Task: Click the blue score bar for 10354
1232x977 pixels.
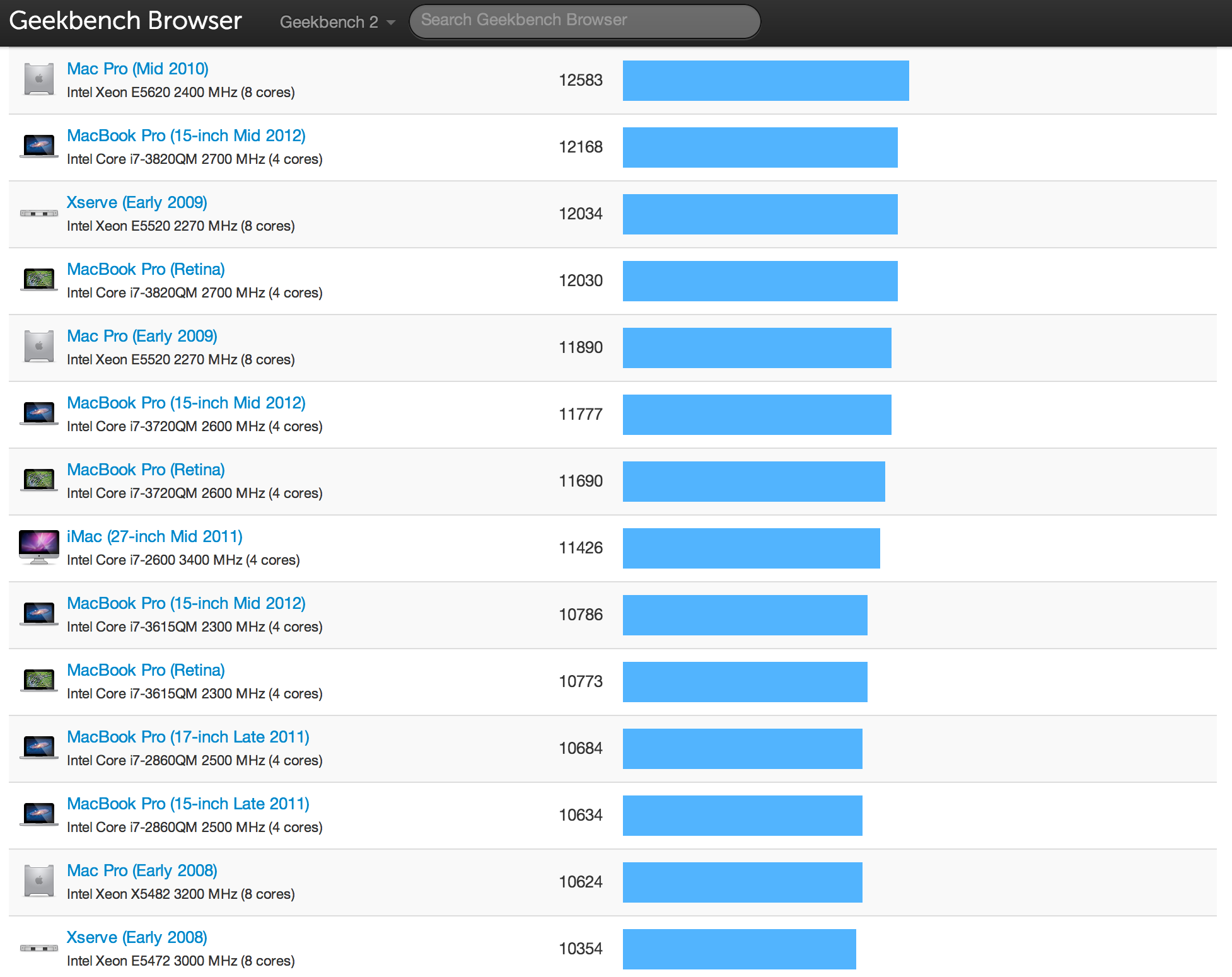Action: click(740, 949)
